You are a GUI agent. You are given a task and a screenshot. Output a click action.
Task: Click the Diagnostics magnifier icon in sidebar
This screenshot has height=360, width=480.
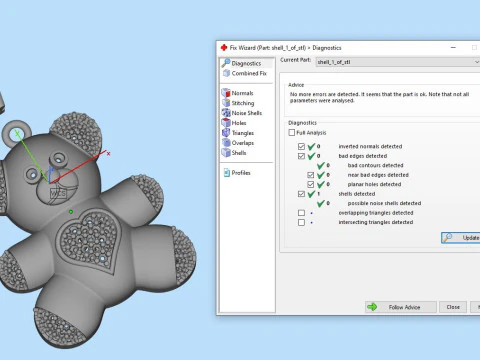226,63
